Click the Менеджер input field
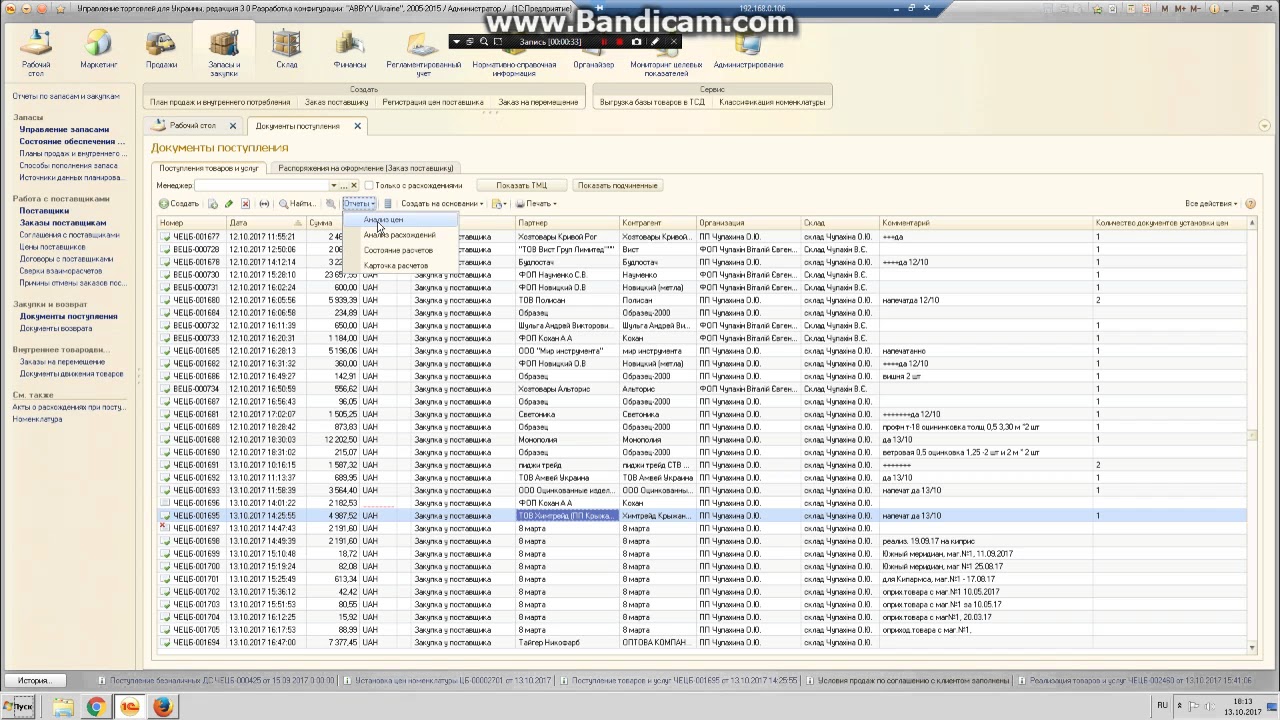 click(x=262, y=186)
